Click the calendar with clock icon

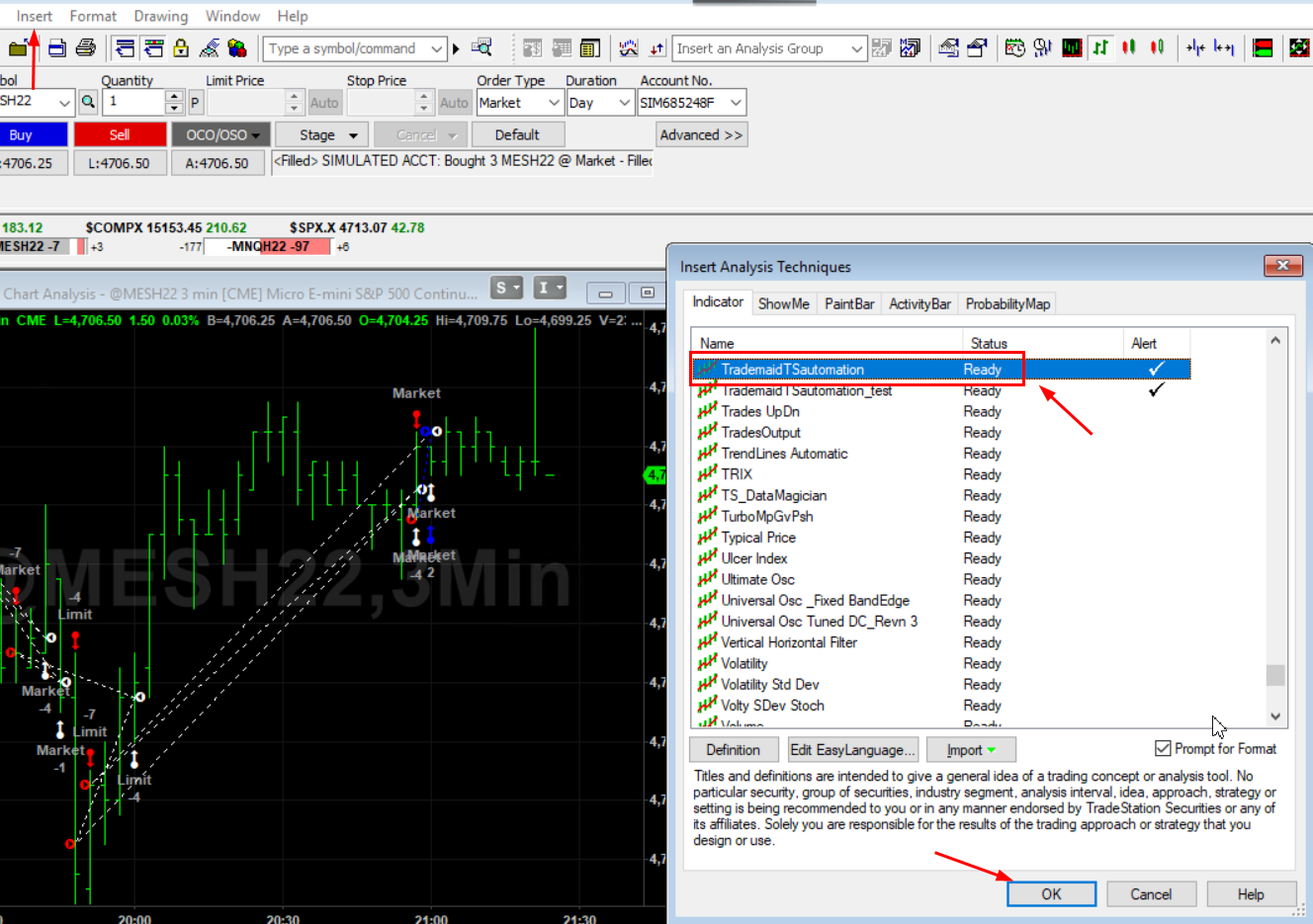[x=1014, y=47]
